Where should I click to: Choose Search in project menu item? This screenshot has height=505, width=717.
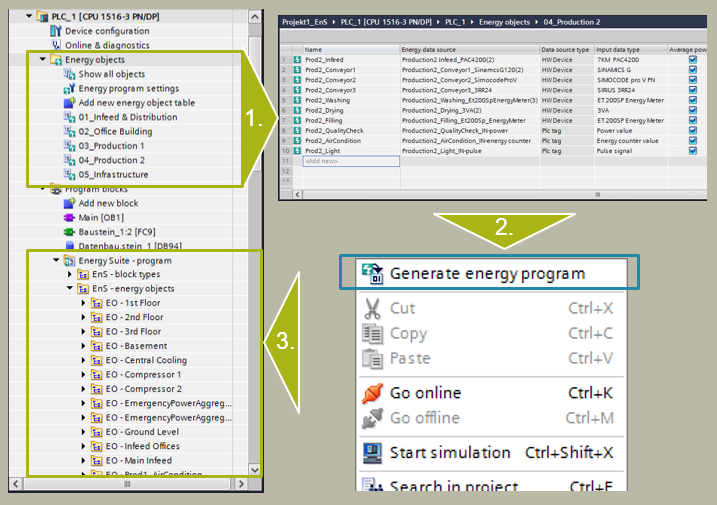(x=453, y=487)
